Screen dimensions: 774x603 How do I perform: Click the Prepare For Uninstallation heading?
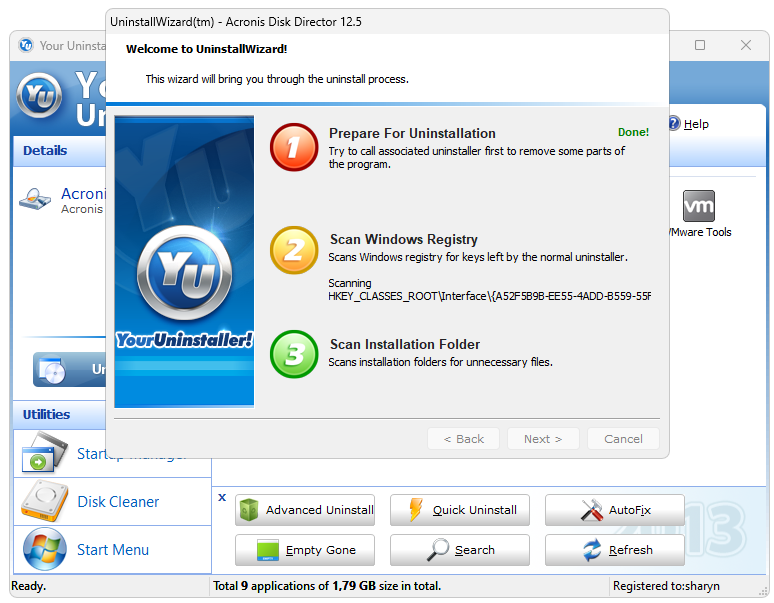coord(412,133)
